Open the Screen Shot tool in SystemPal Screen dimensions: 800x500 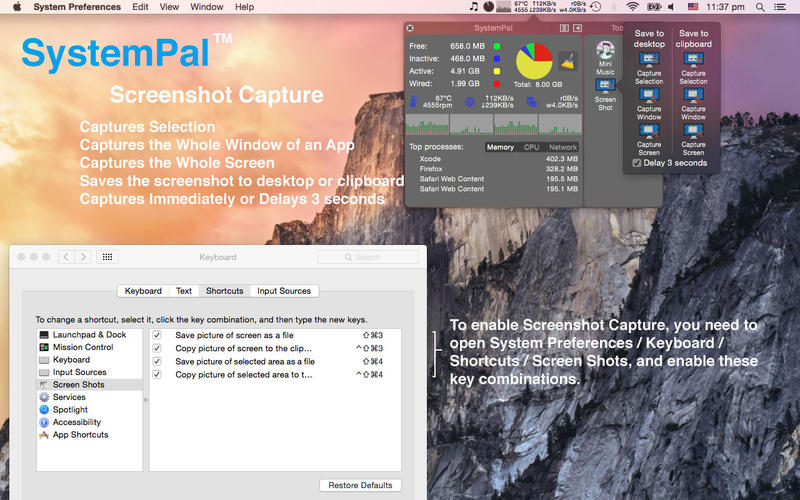tap(605, 95)
